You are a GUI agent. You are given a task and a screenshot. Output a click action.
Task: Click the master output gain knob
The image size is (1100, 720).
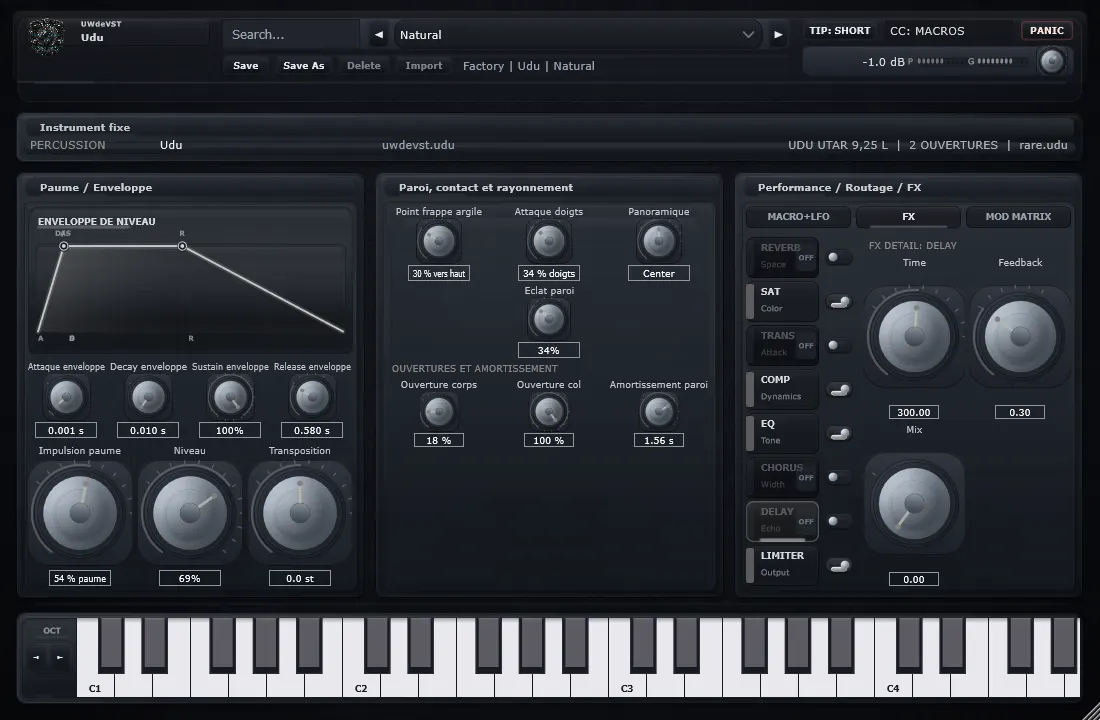point(1052,61)
